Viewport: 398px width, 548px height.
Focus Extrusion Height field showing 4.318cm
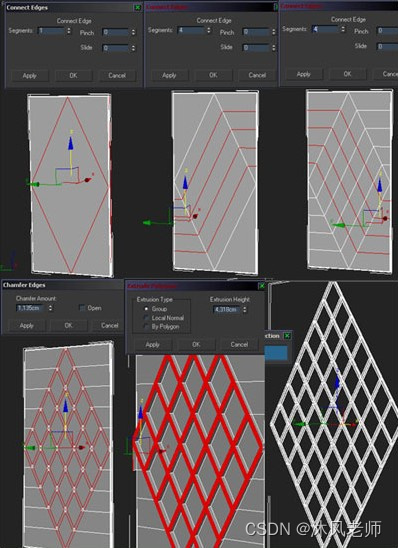[x=227, y=309]
